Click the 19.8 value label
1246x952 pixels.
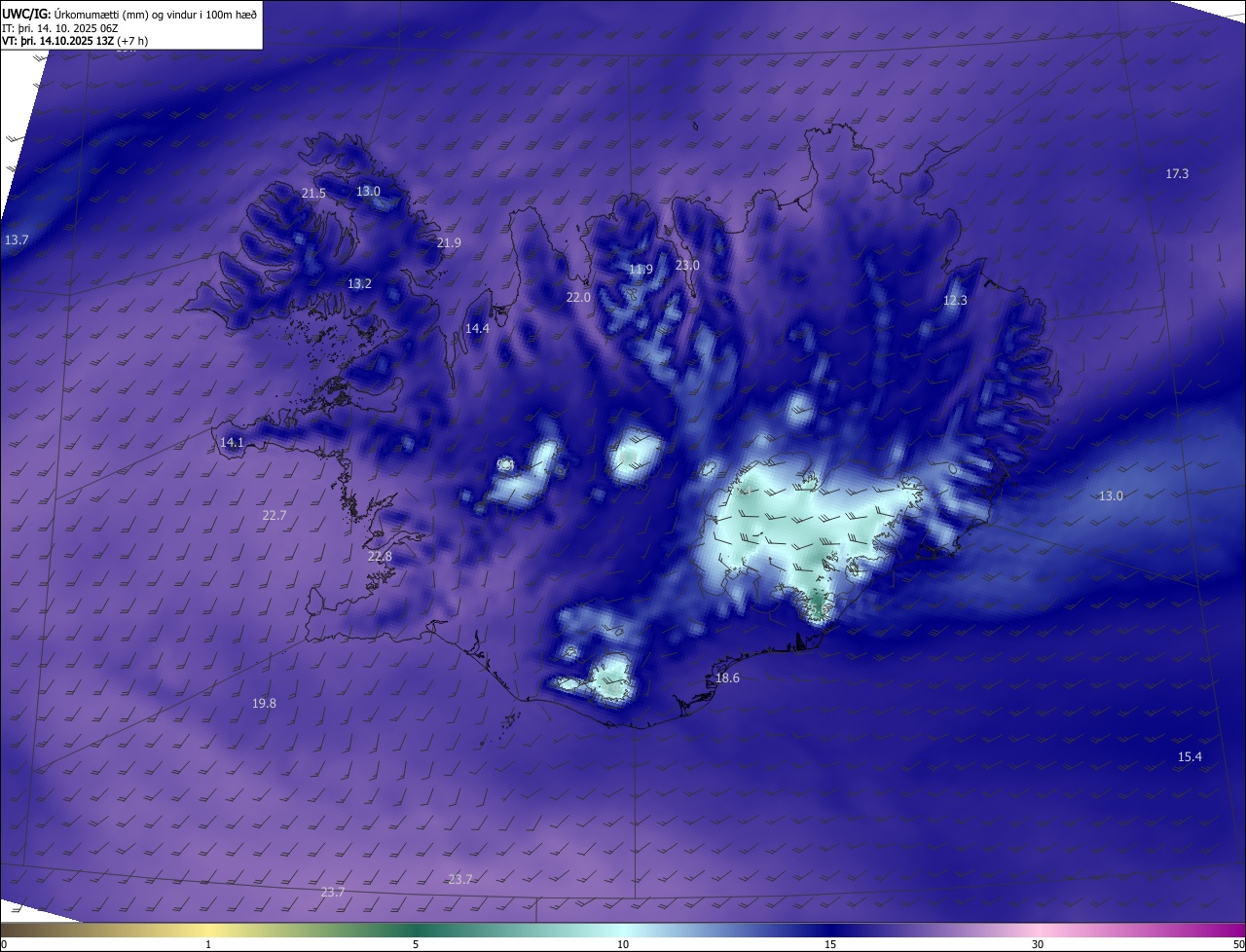coord(264,703)
